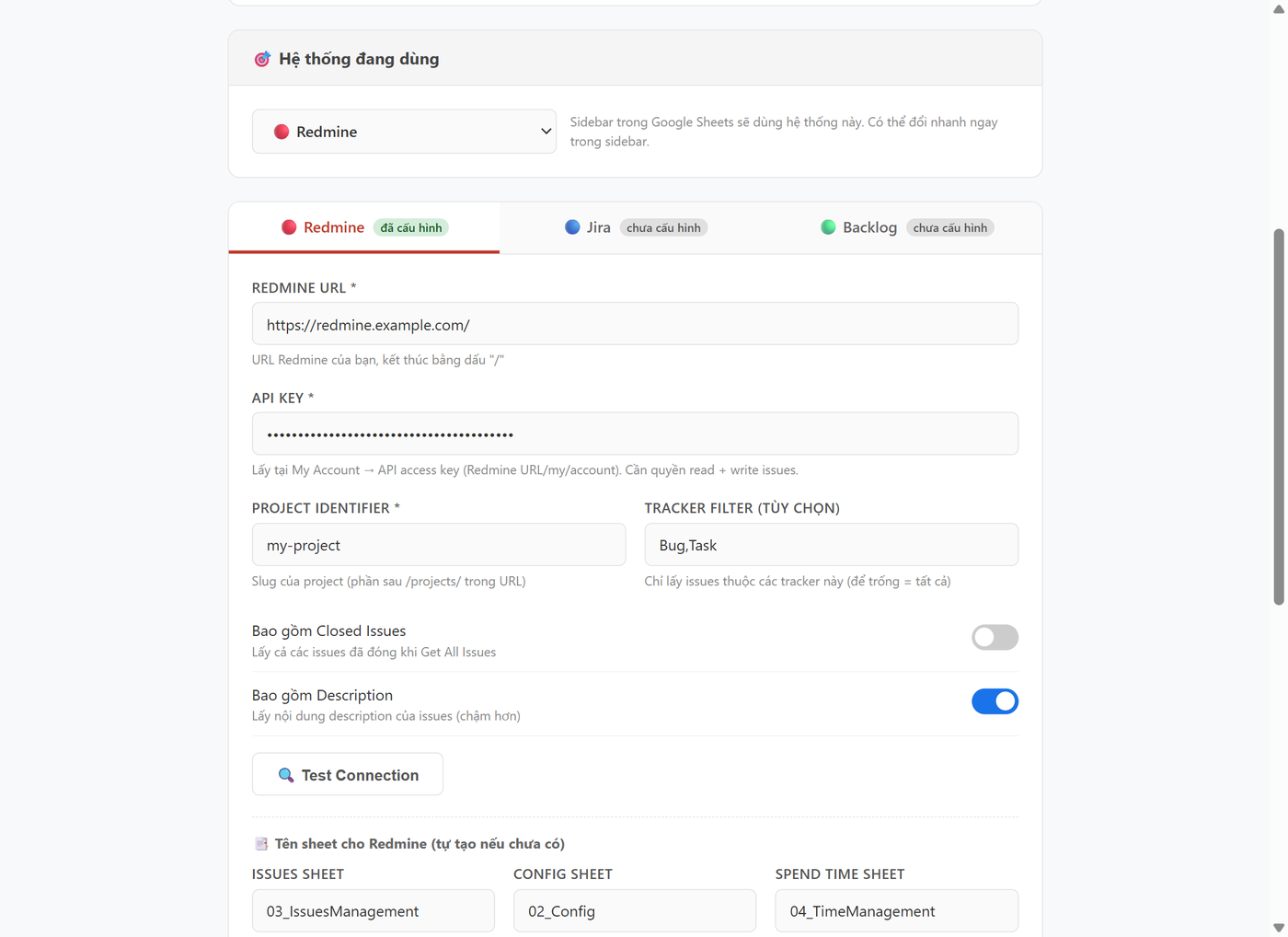Switch to the Jira tab
Image resolution: width=1288 pixels, height=937 pixels.
click(x=636, y=227)
